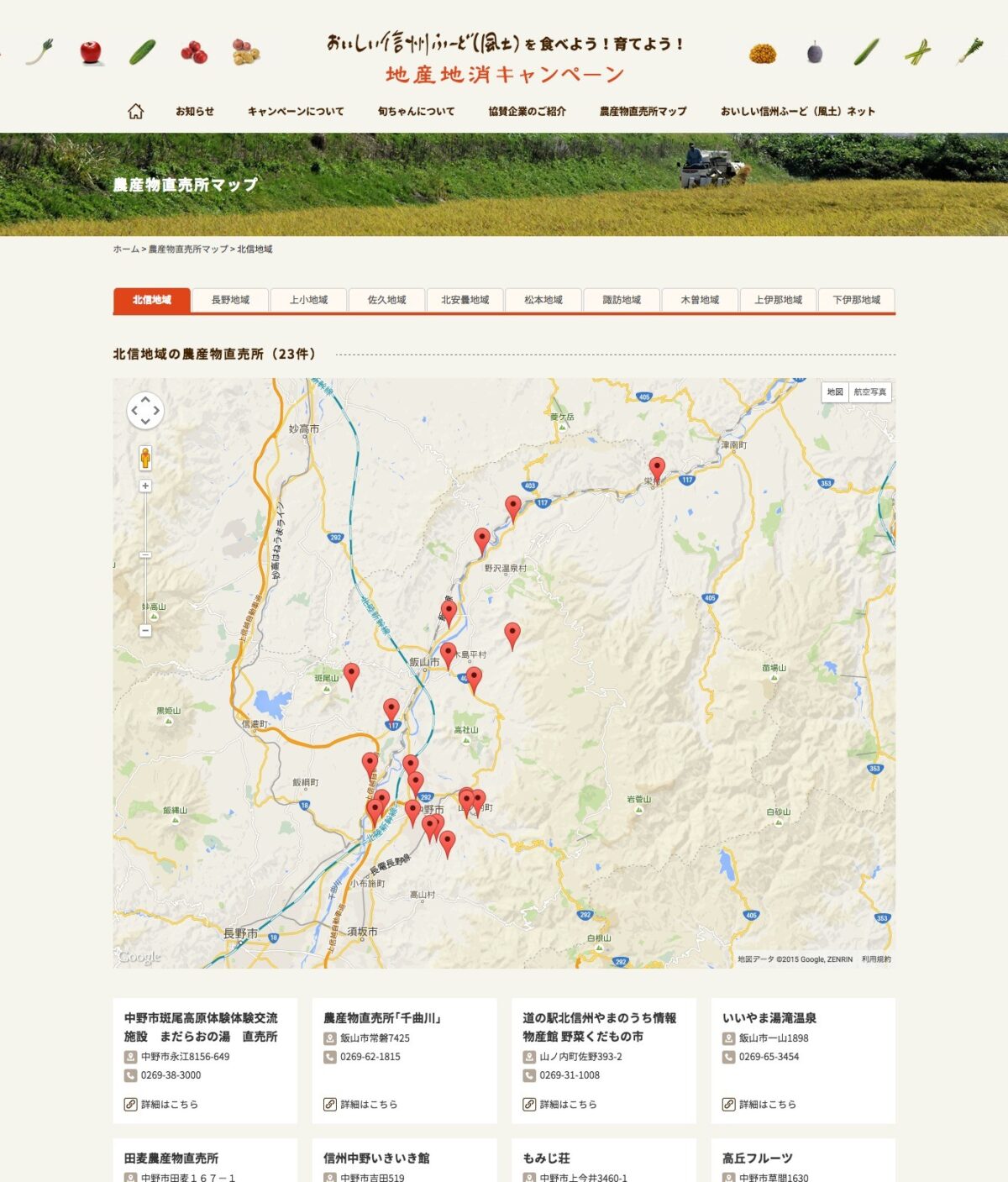Click the red map pin near 斑尾山
The height and width of the screenshot is (1182, 1008).
coord(351,675)
